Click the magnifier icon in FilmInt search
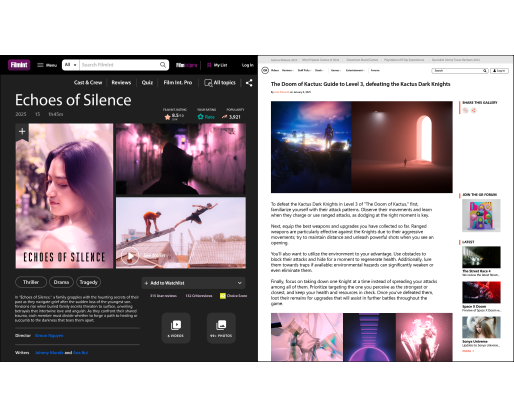Viewport: 514px width, 418px height. tap(163, 65)
